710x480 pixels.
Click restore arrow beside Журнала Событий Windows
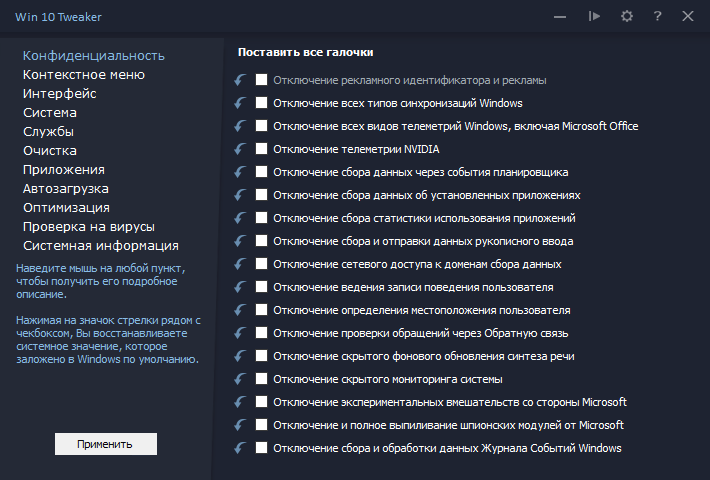240,448
